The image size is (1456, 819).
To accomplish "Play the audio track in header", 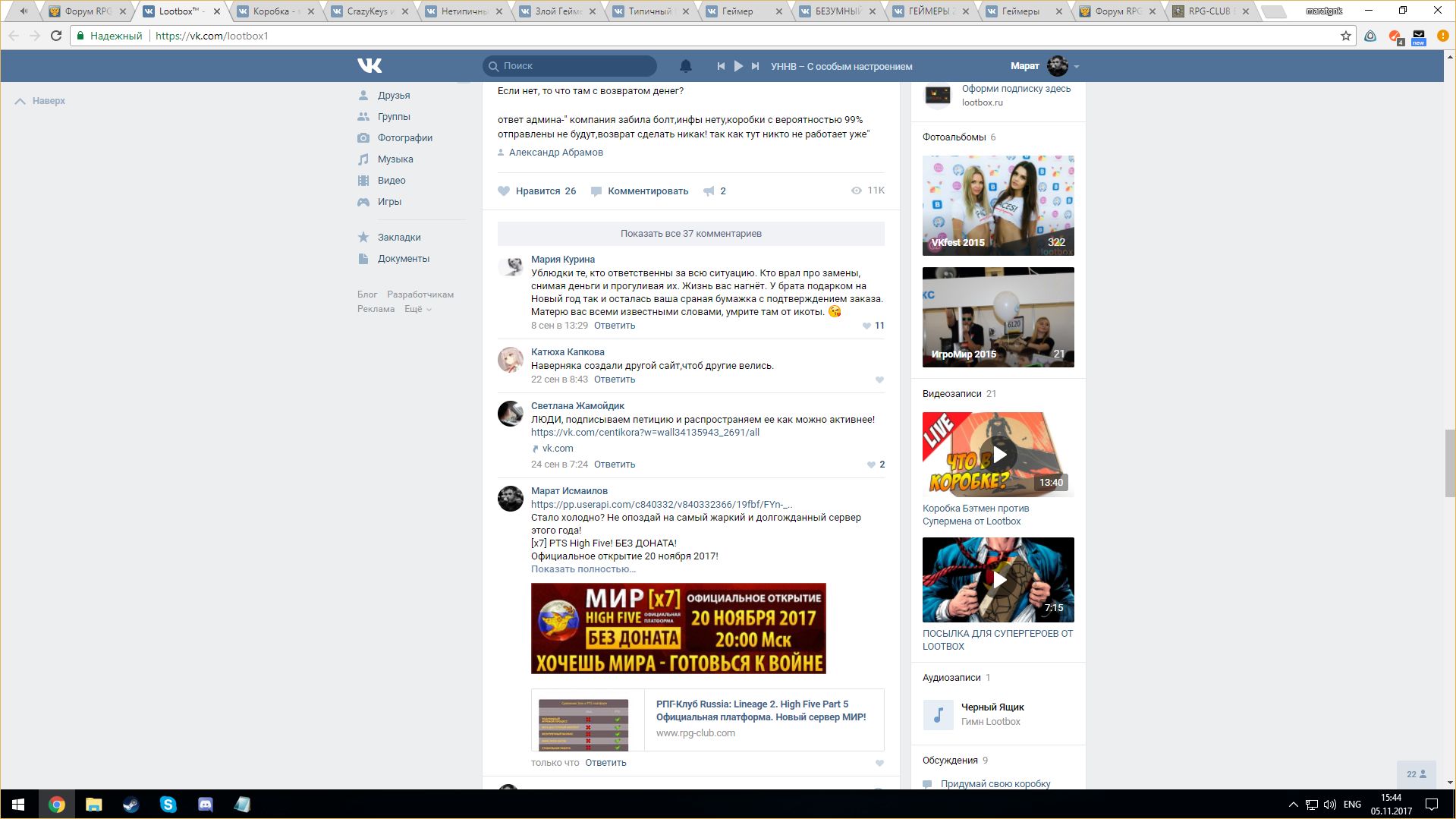I will tap(738, 66).
